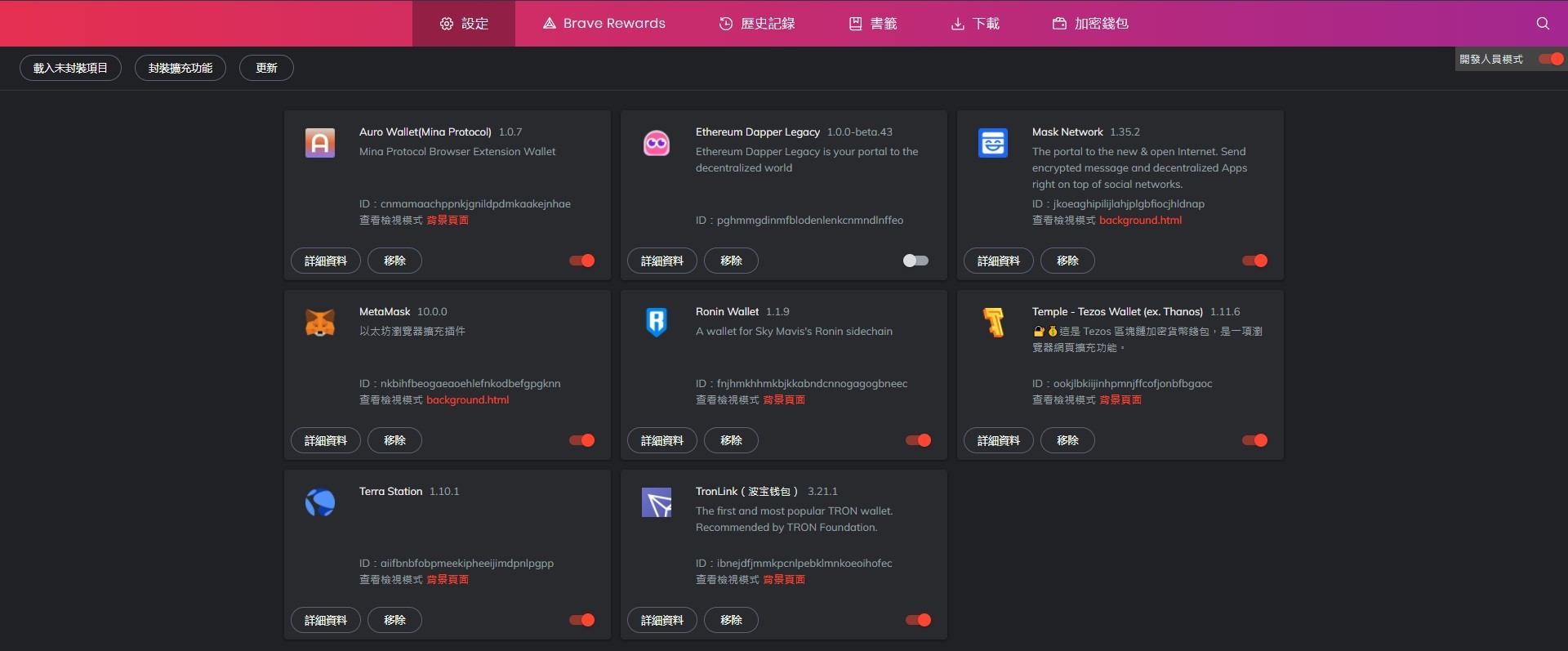Go to the 書籤 (Bookmarks) tab

(x=873, y=24)
